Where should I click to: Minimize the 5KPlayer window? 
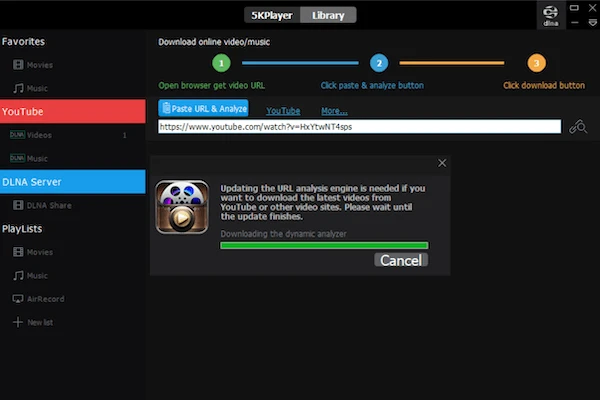[574, 23]
